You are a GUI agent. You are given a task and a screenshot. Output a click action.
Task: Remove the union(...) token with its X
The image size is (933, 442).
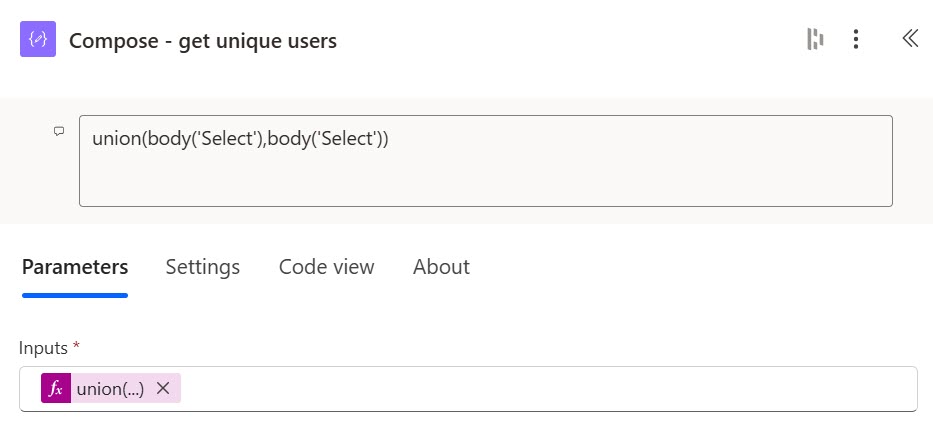pyautogui.click(x=163, y=389)
